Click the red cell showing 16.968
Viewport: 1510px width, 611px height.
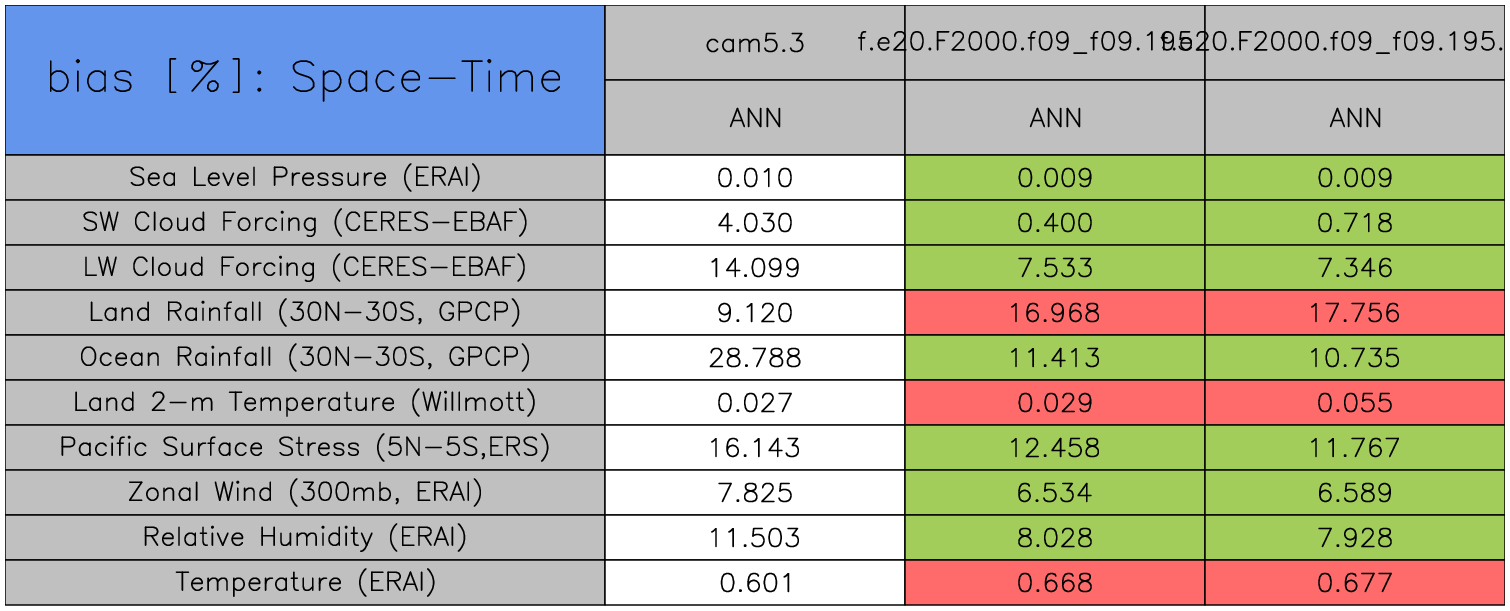point(1055,313)
